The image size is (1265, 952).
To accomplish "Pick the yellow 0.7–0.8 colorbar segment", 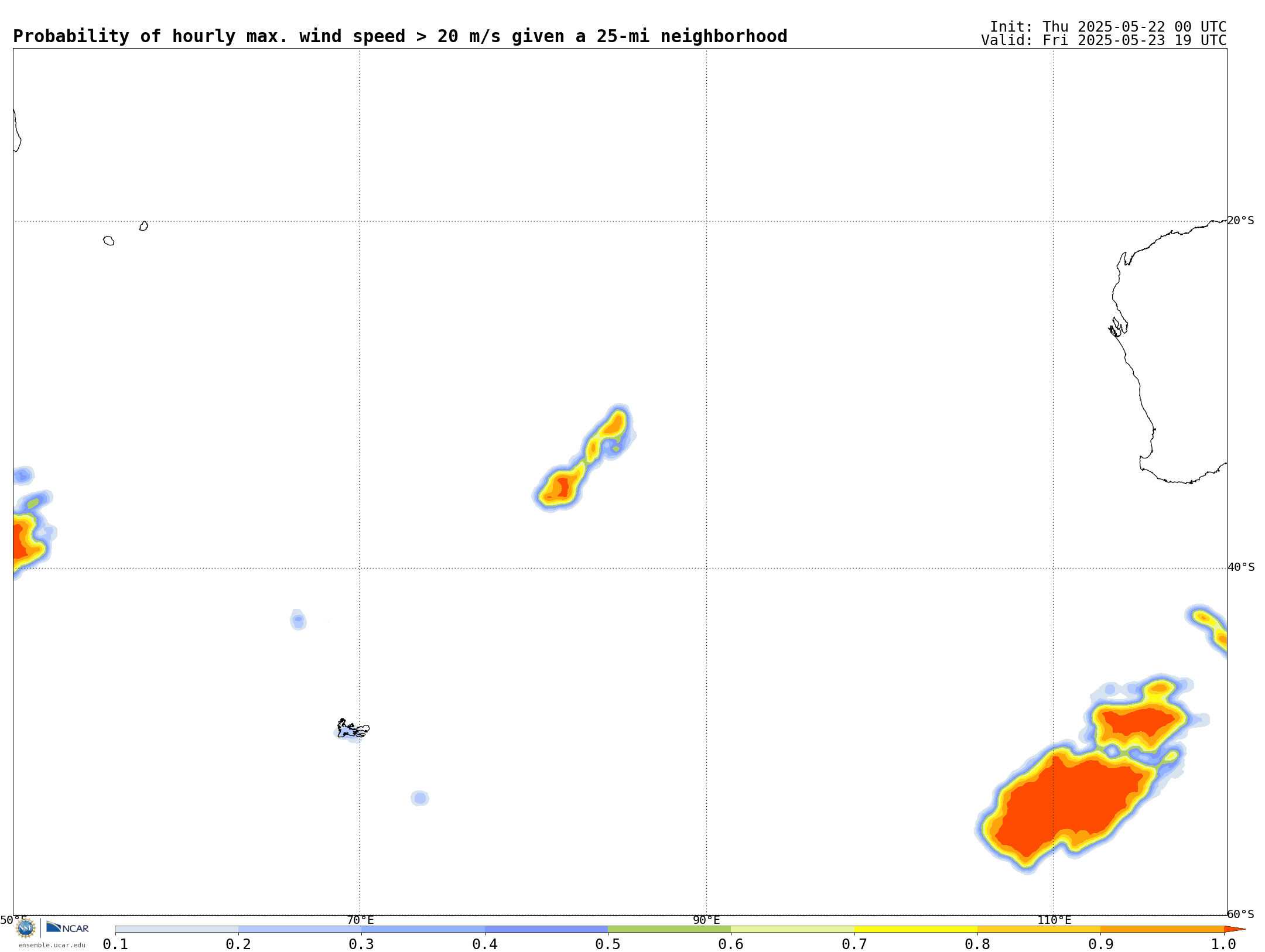I will click(916, 929).
